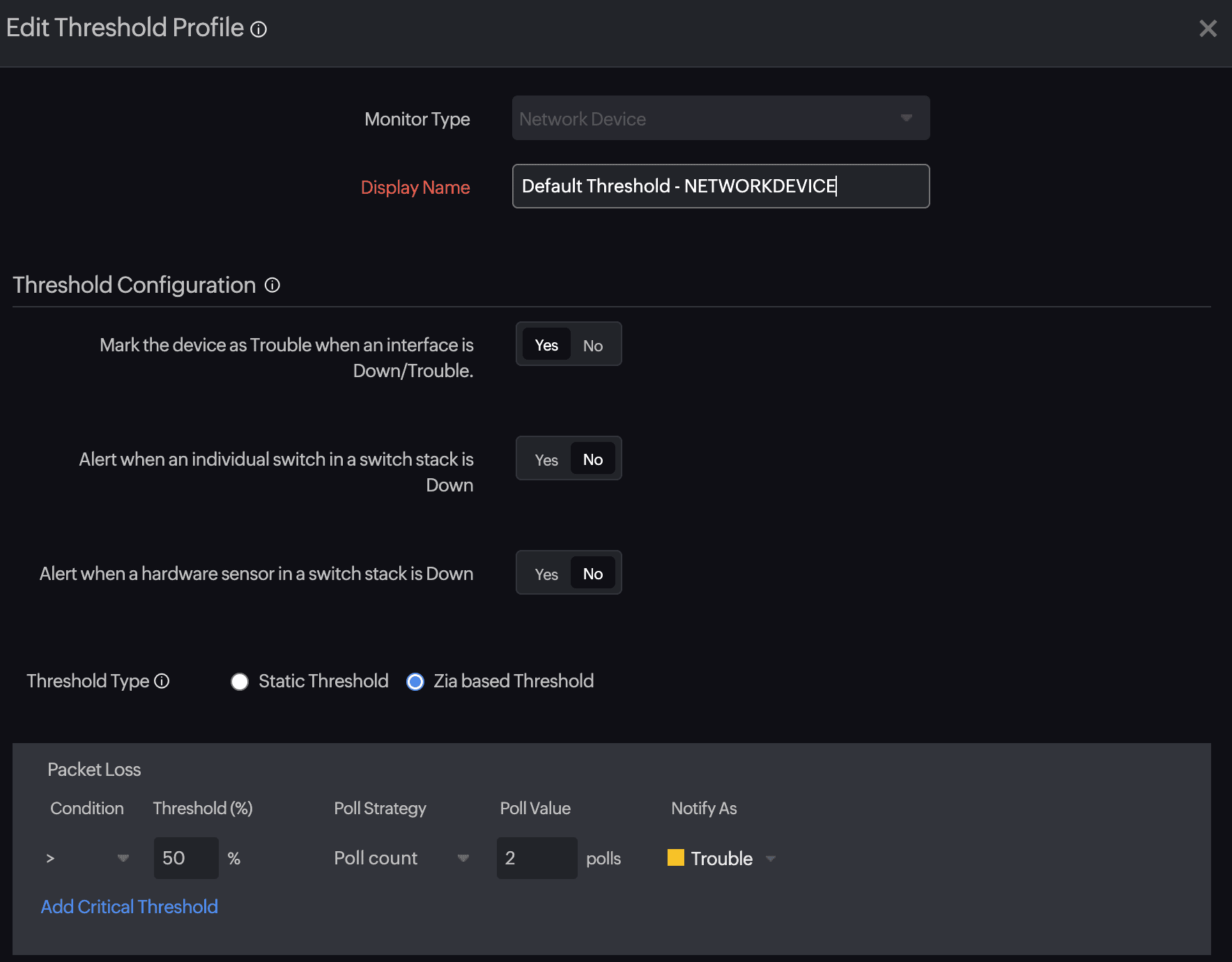Click the yellow Trouble color swatch

point(675,857)
